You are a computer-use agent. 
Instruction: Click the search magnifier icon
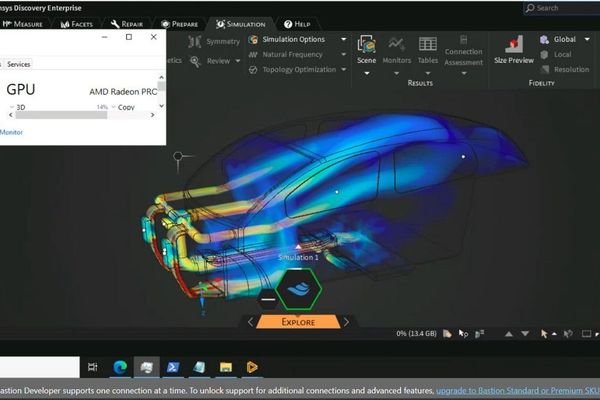(x=530, y=8)
